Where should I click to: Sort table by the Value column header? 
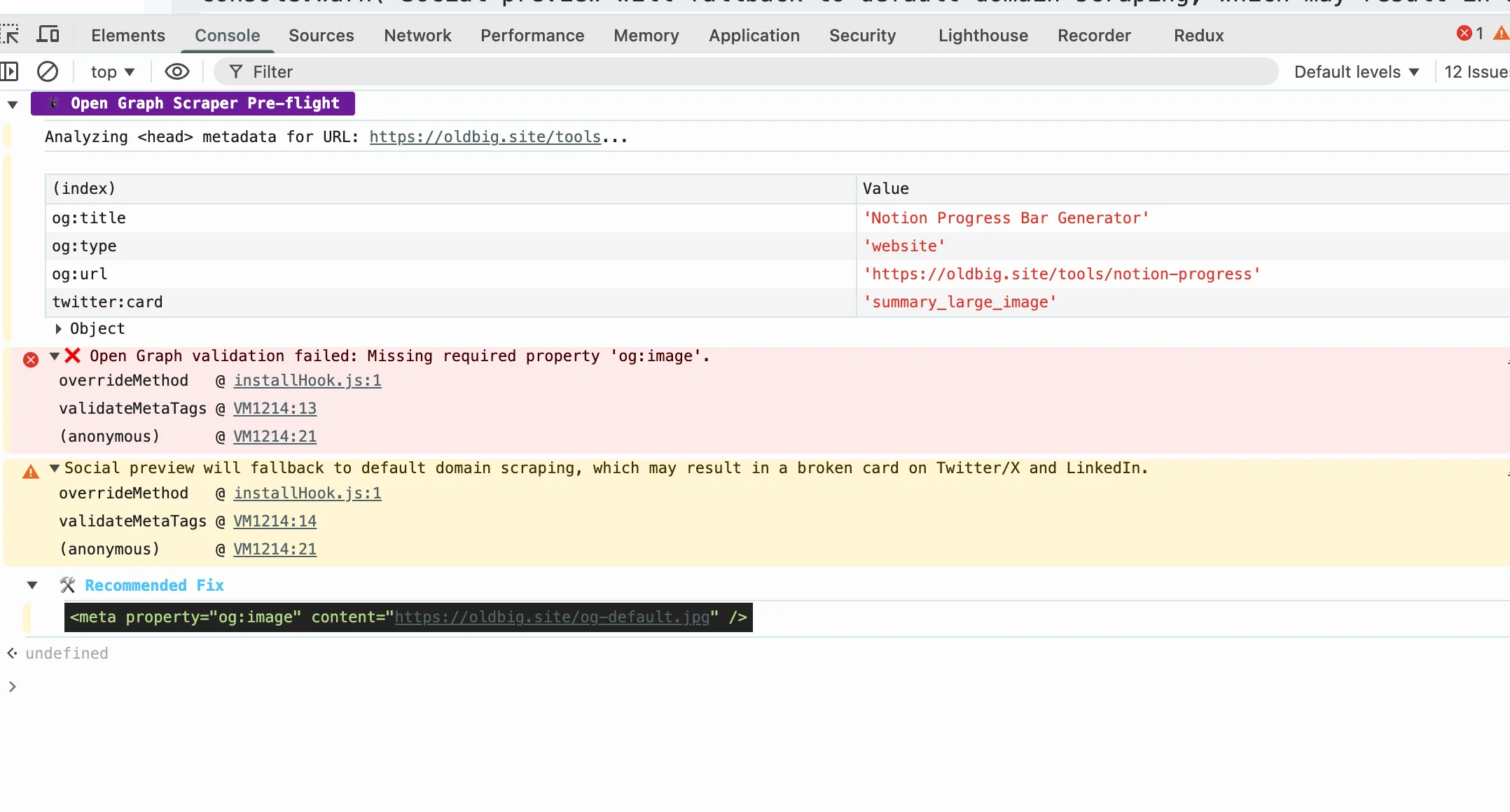pos(1183,189)
